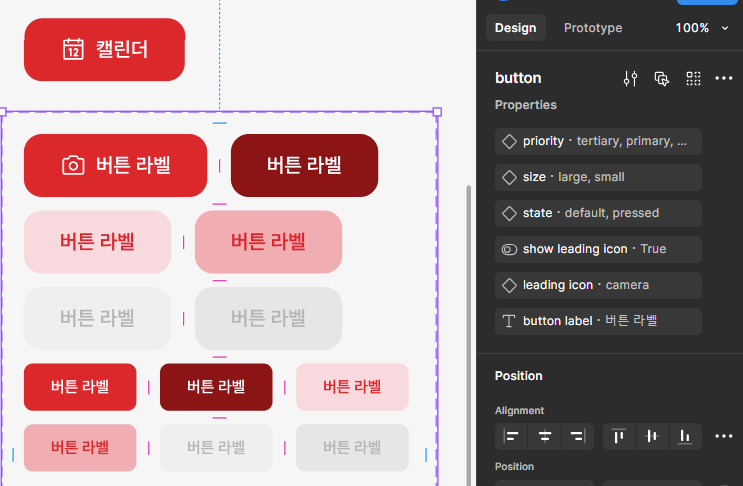
Task: Select the large right gray 버튼 라벨 variant
Action: point(268,318)
